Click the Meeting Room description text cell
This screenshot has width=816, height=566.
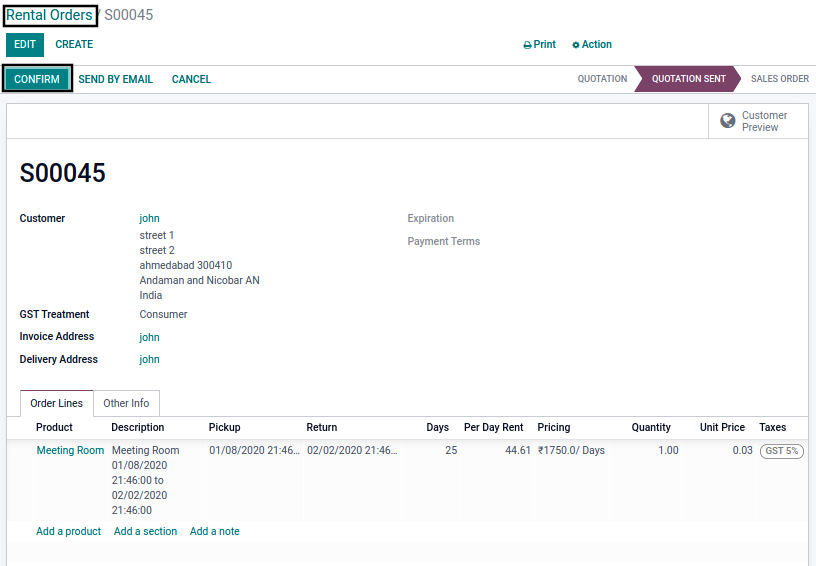pyautogui.click(x=146, y=480)
